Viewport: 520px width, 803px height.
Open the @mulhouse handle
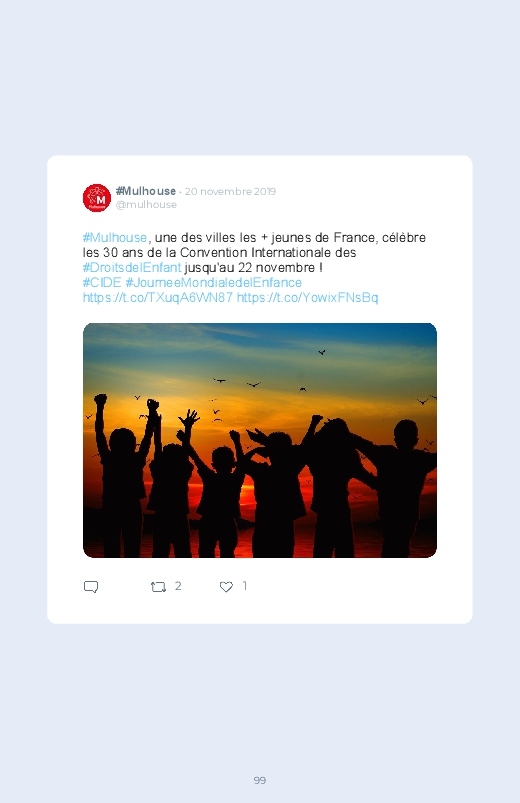[x=146, y=204]
